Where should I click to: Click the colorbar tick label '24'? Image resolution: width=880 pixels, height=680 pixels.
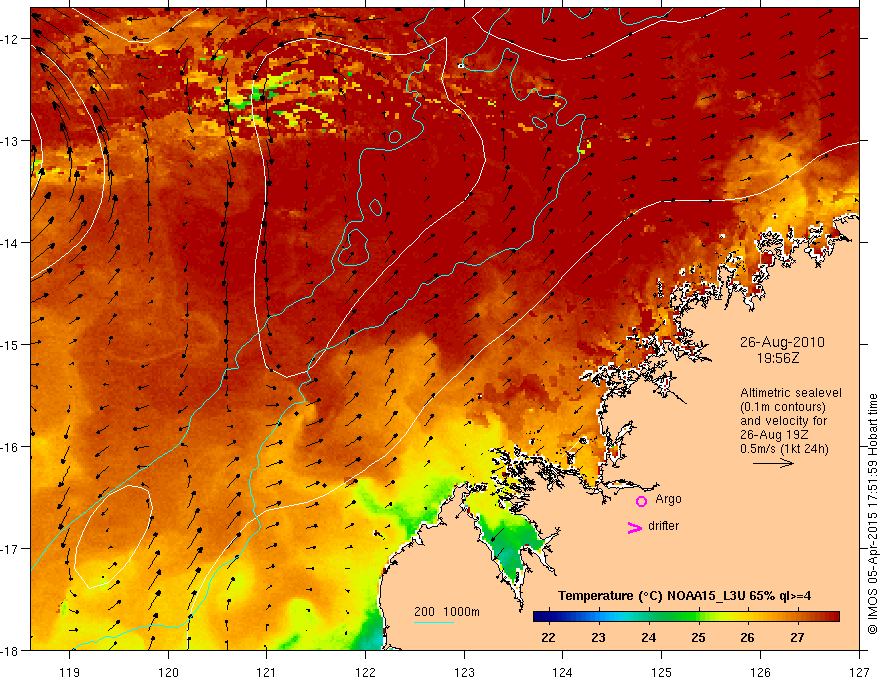[648, 638]
